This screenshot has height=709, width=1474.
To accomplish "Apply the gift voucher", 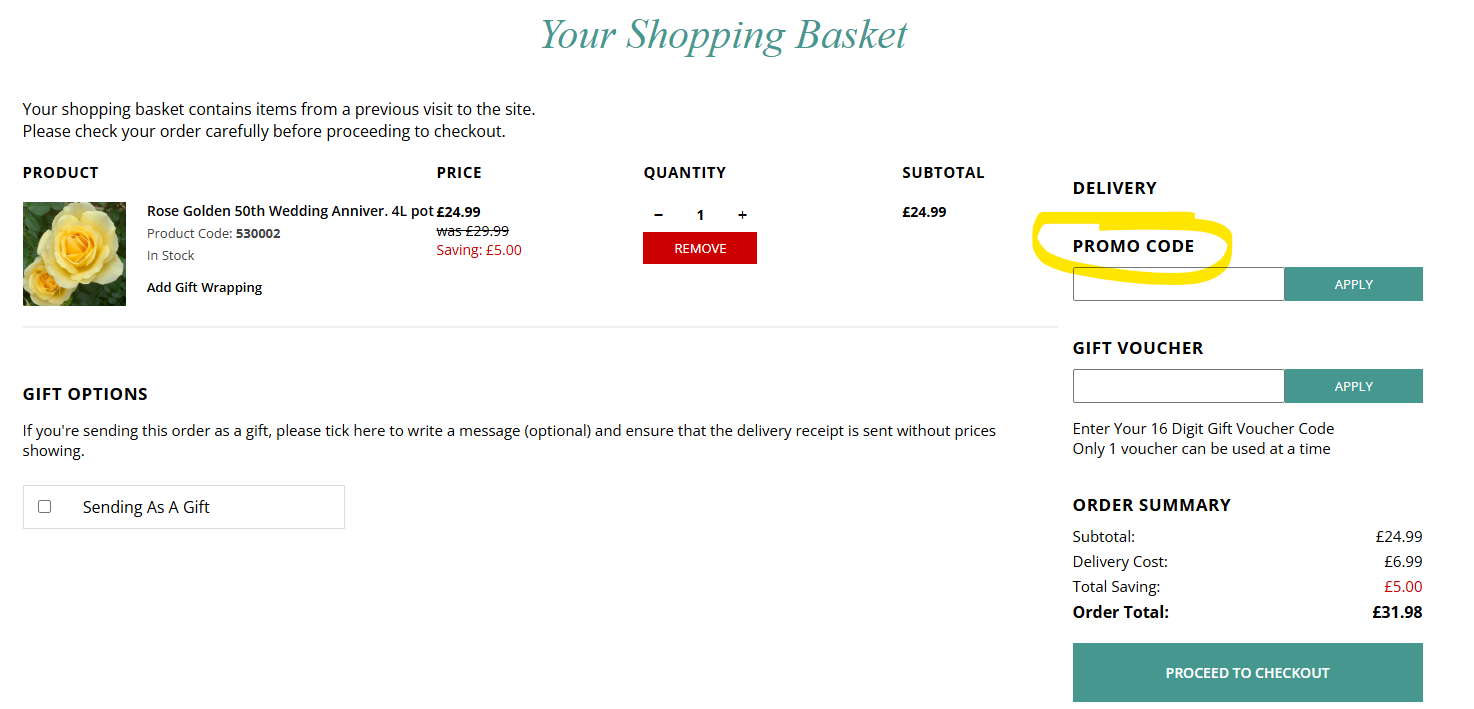I will click(1353, 386).
